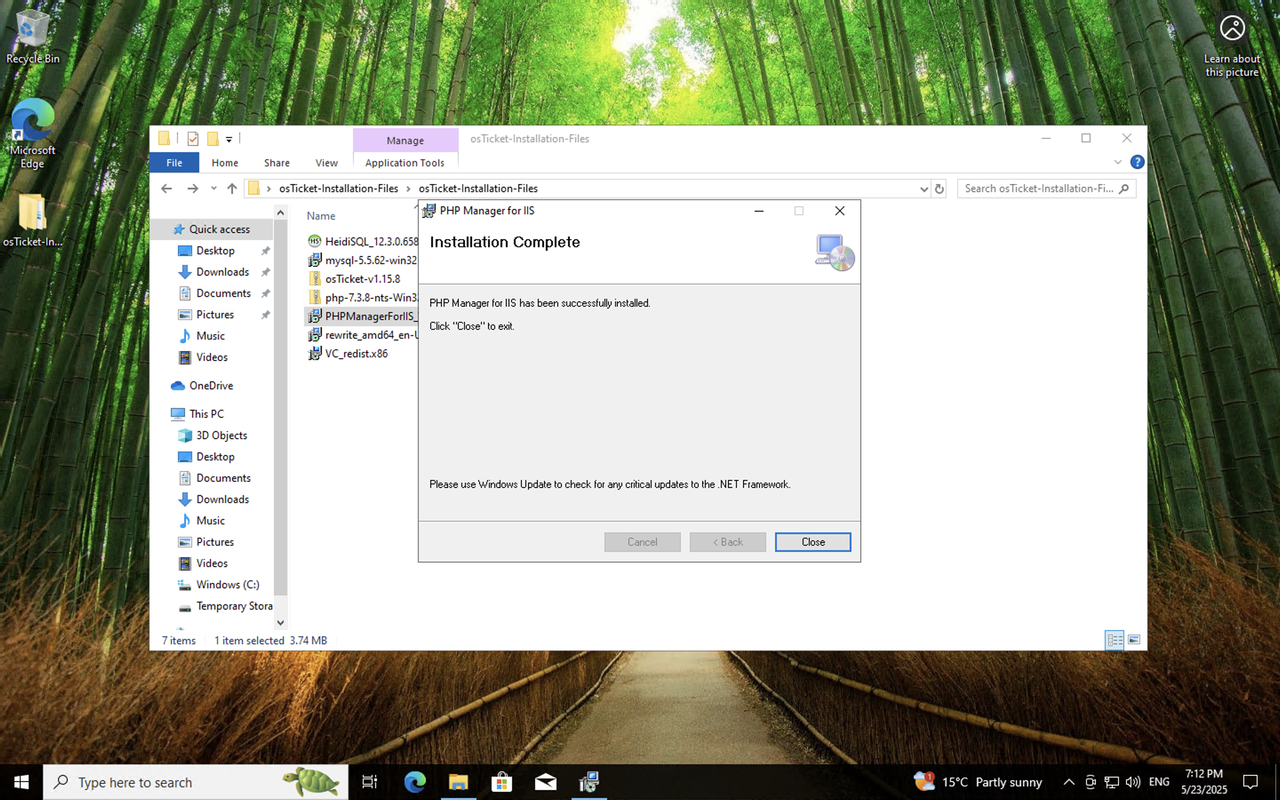Refresh the Explorer address bar location

[x=939, y=188]
